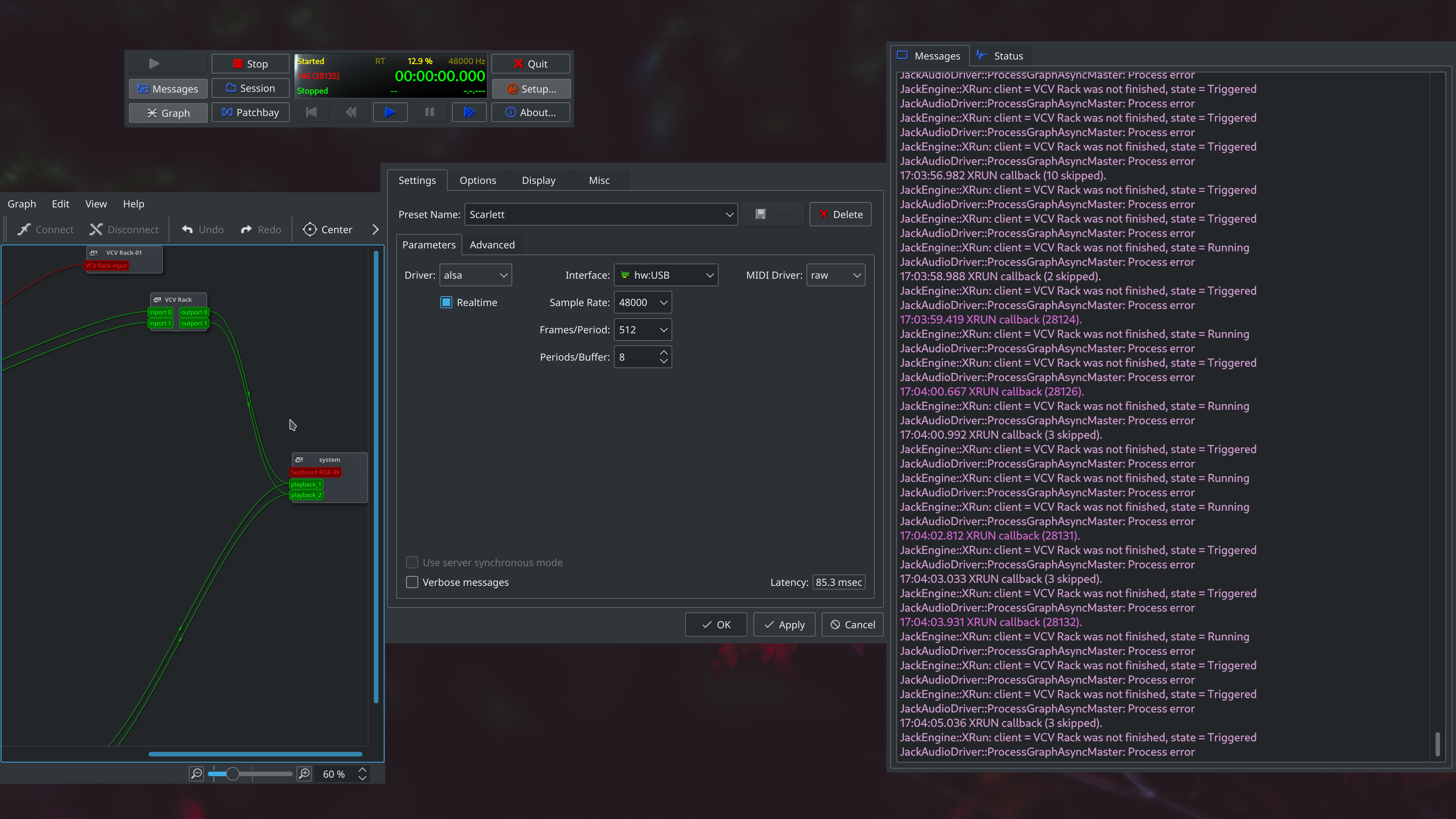
Task: Delete the current preset
Action: 841,214
